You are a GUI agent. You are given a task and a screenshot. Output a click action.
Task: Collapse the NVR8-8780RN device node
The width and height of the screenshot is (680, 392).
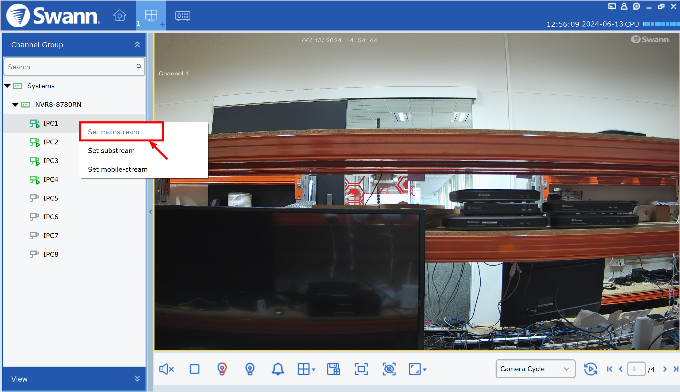[x=15, y=105]
